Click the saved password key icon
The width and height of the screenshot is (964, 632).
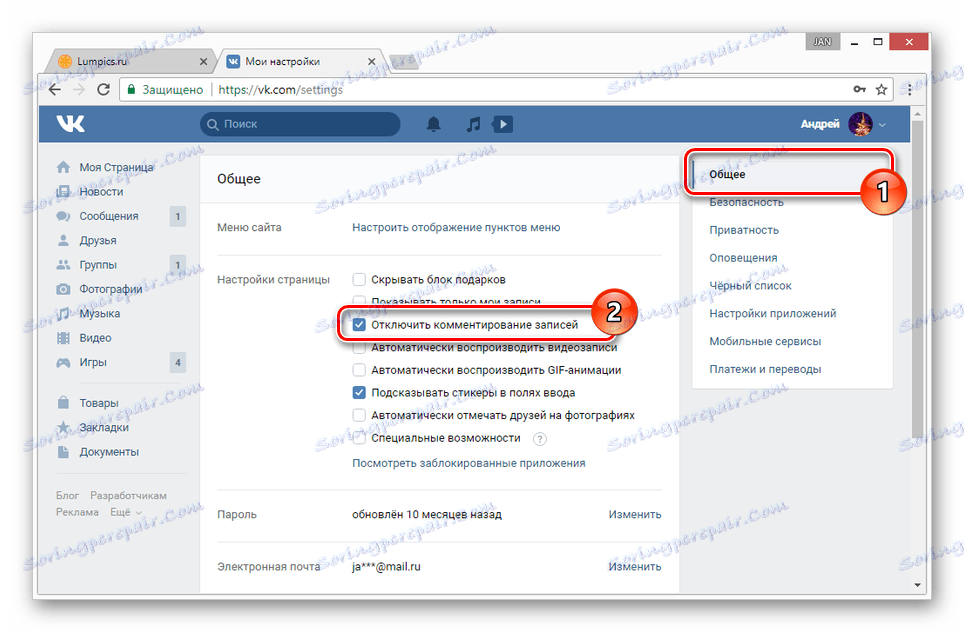[x=859, y=90]
